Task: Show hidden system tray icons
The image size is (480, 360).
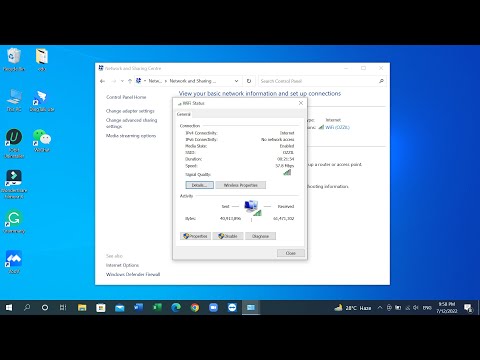Action: click(380, 308)
